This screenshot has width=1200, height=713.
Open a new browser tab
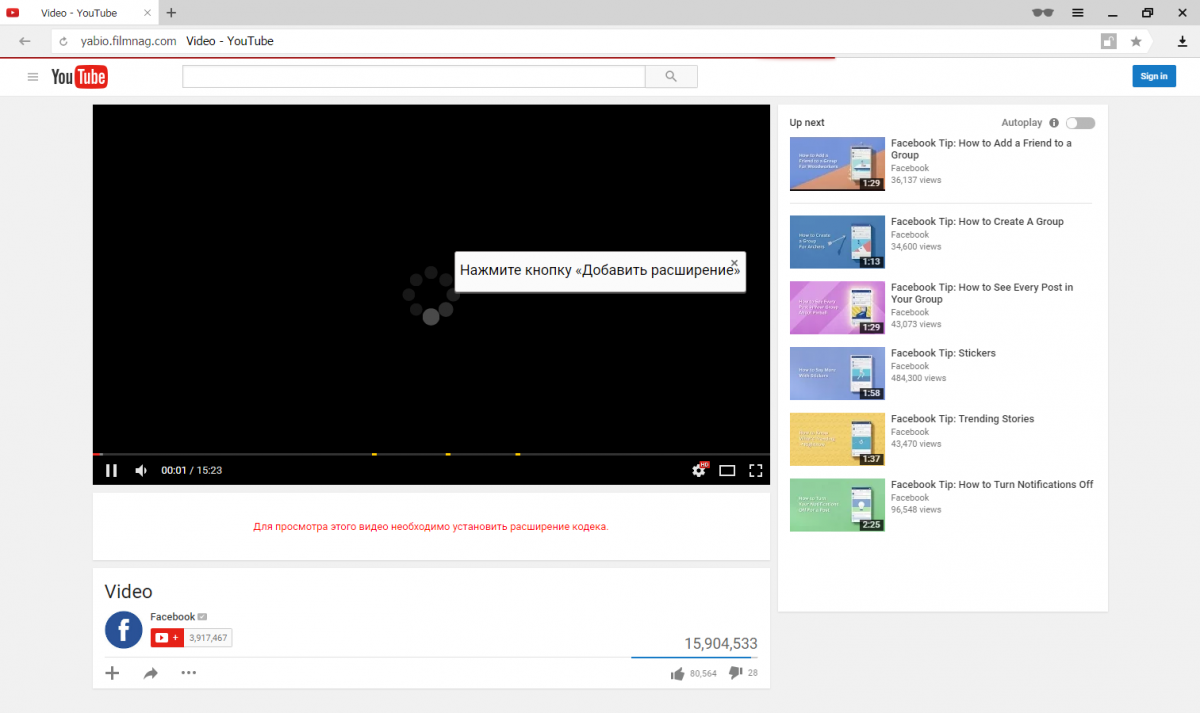pyautogui.click(x=171, y=13)
